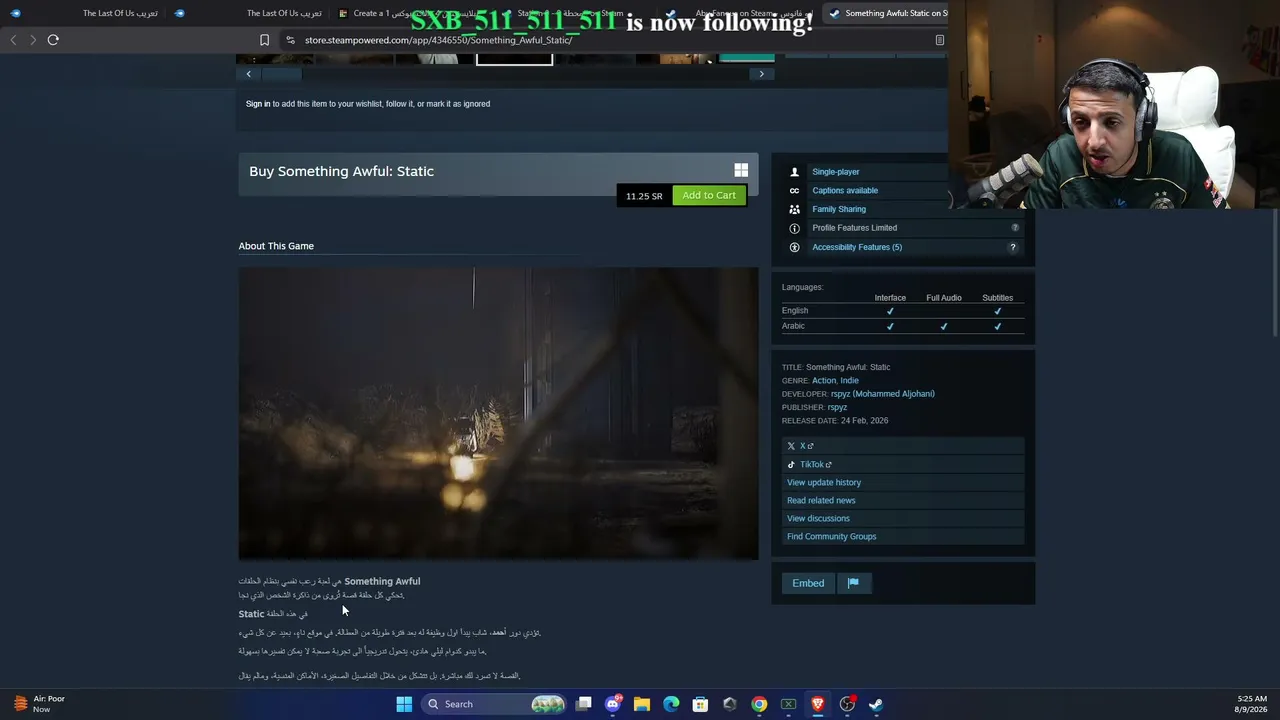Open the reader mode icon in address bar

point(940,40)
